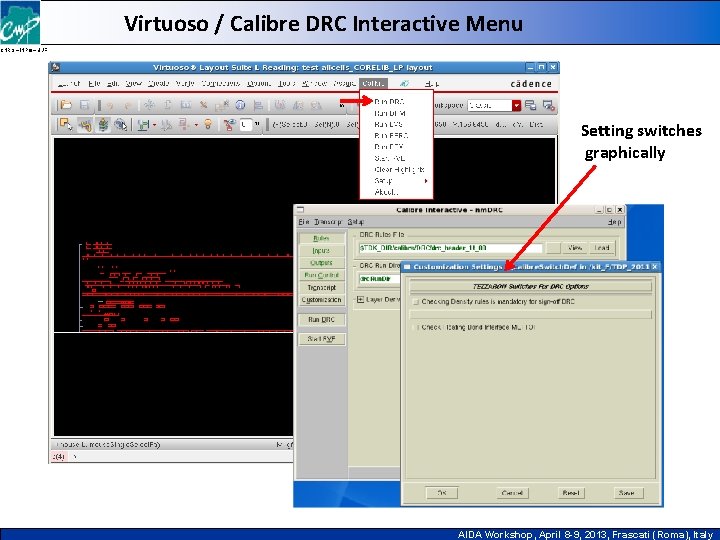Open the Calibre menu in Virtuoso menu bar
Screen dimensions: 720x540
coord(373,84)
